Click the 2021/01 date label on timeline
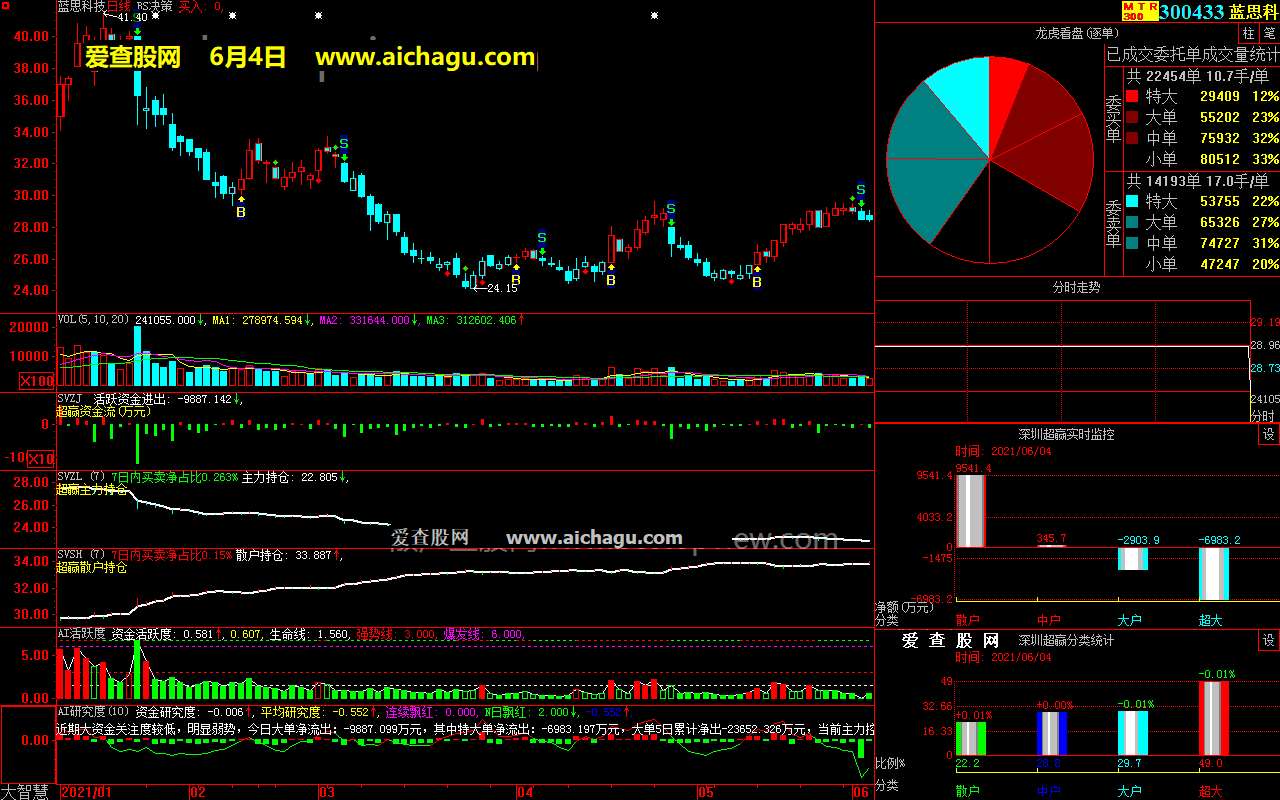Image resolution: width=1280 pixels, height=800 pixels. coord(88,792)
